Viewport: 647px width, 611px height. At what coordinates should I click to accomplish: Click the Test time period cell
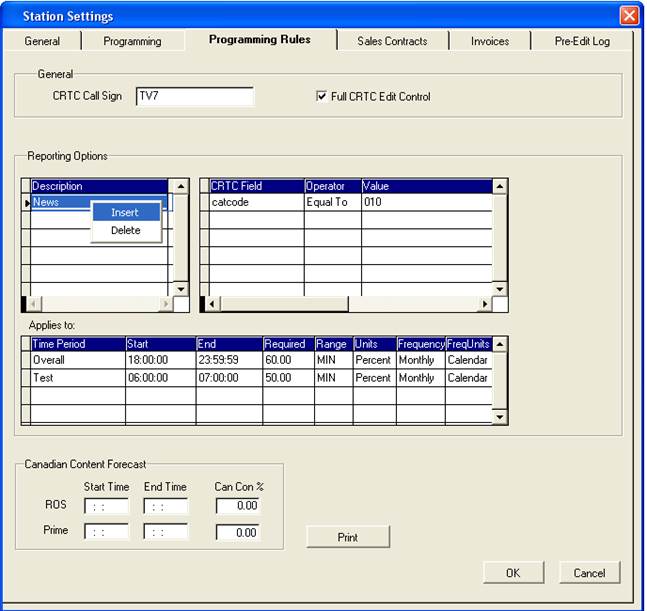(76, 378)
